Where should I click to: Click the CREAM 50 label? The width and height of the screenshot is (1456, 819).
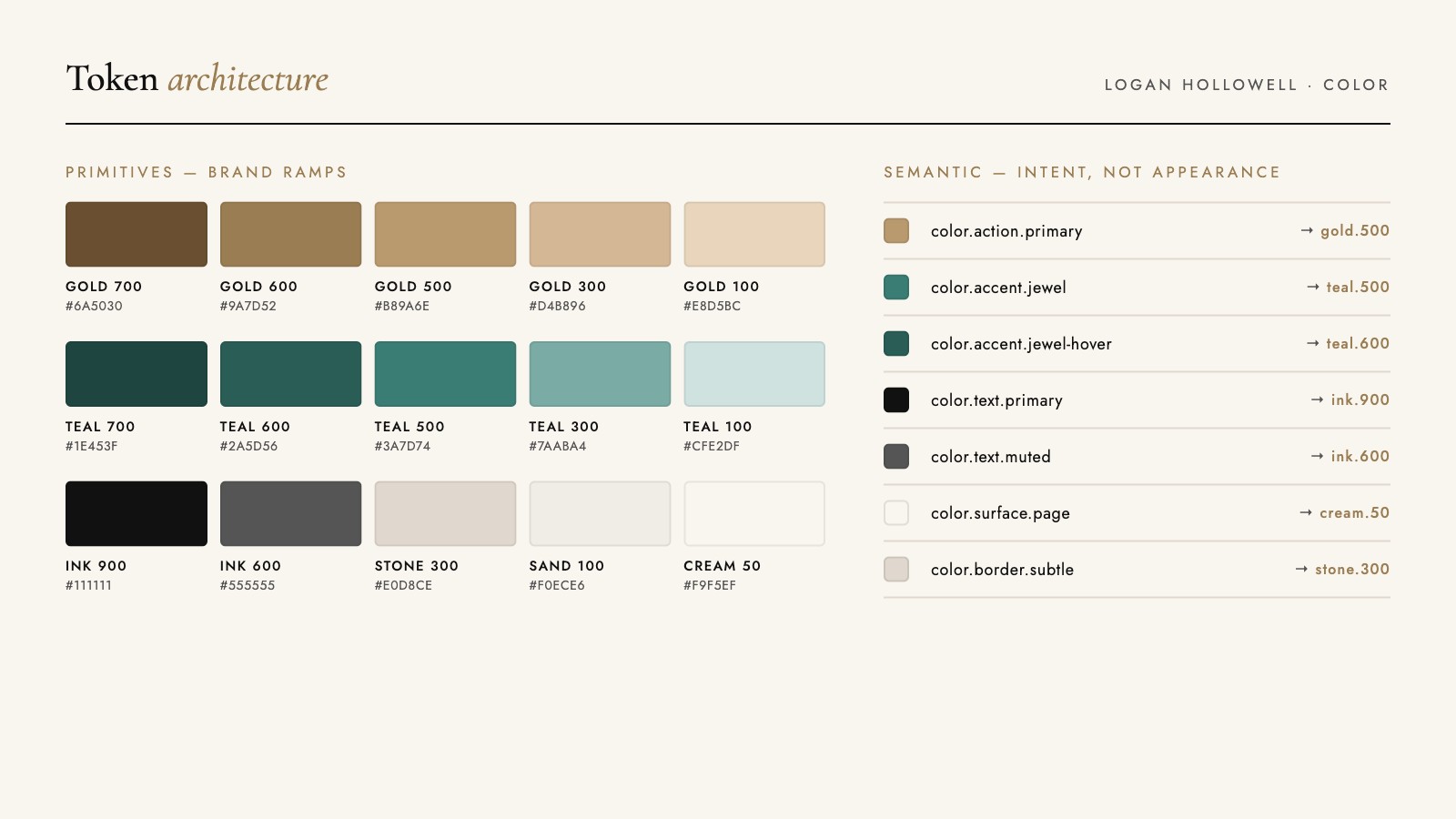[x=723, y=566]
